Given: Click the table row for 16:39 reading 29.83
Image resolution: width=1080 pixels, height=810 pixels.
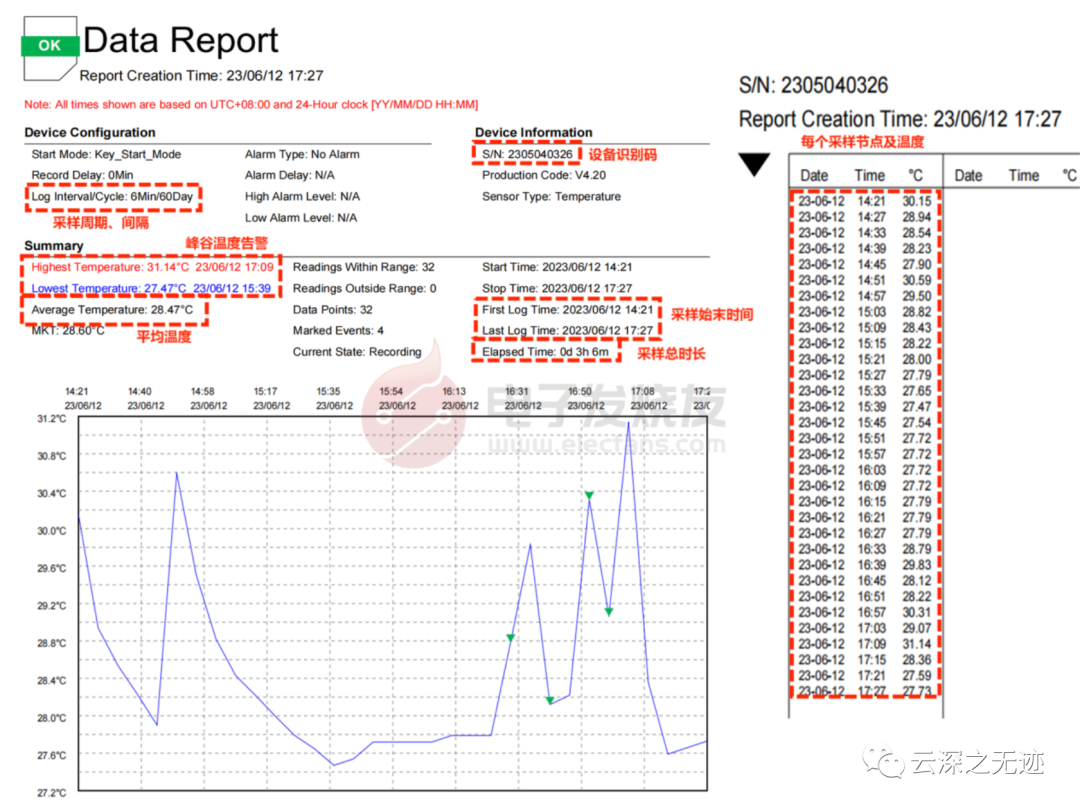Looking at the screenshot, I should (865, 565).
